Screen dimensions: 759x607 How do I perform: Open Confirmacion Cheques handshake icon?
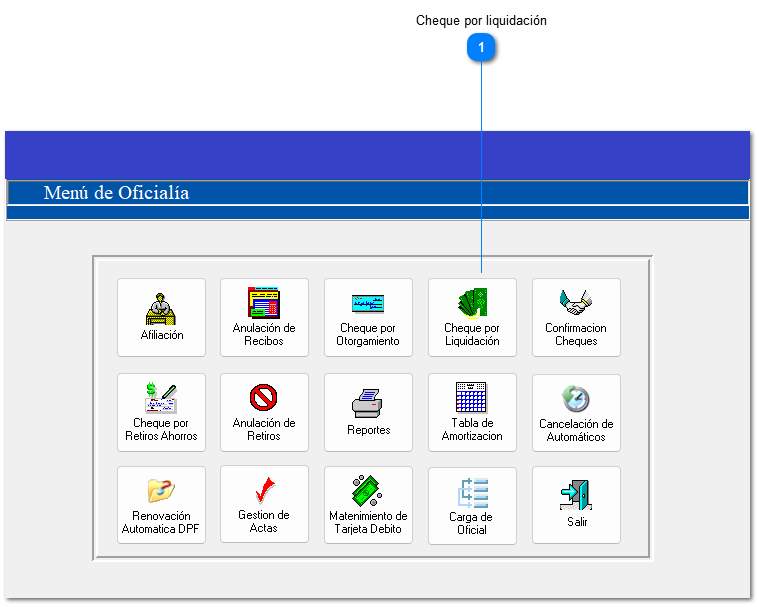[x=576, y=299]
